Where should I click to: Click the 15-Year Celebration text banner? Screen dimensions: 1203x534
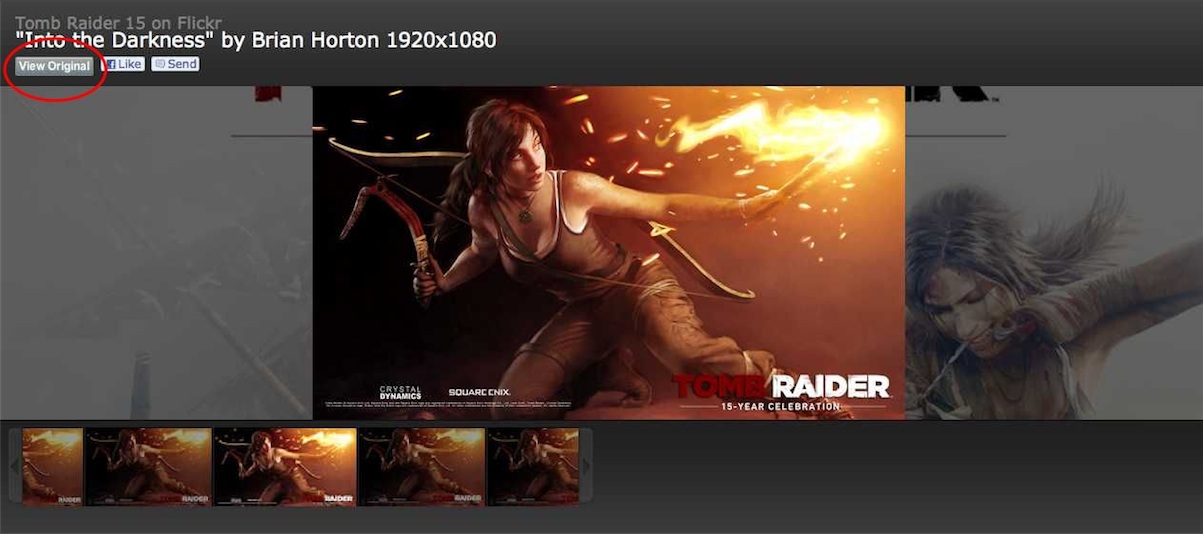coord(781,406)
